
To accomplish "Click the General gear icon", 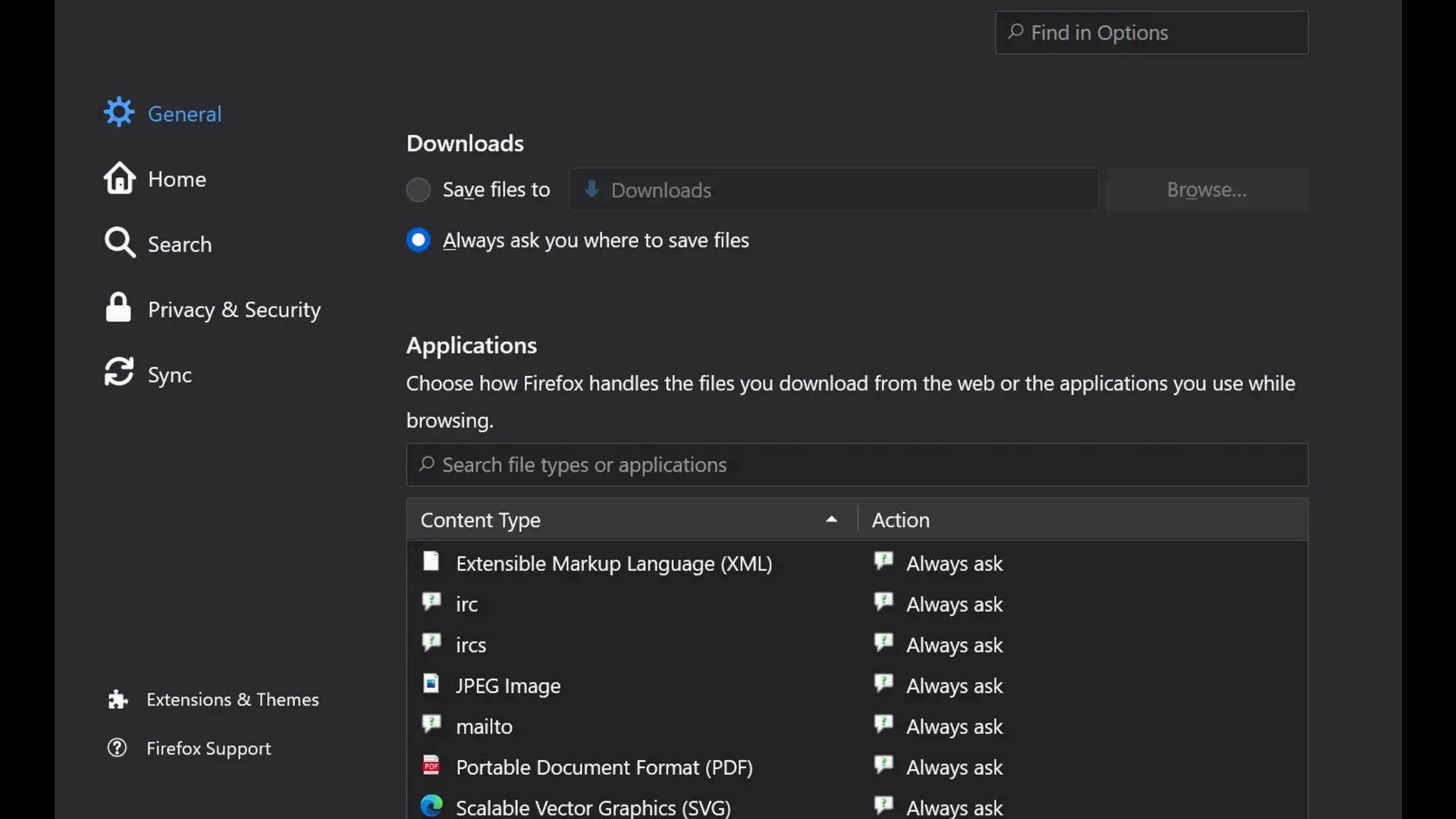I will (x=119, y=112).
